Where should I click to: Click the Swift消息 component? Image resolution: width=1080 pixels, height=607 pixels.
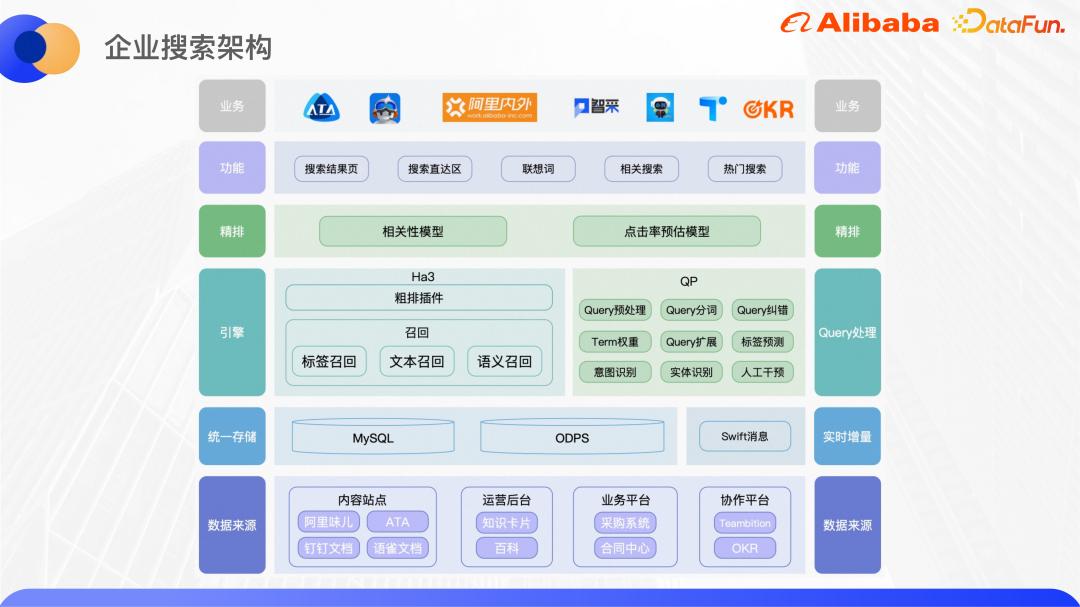(743, 436)
